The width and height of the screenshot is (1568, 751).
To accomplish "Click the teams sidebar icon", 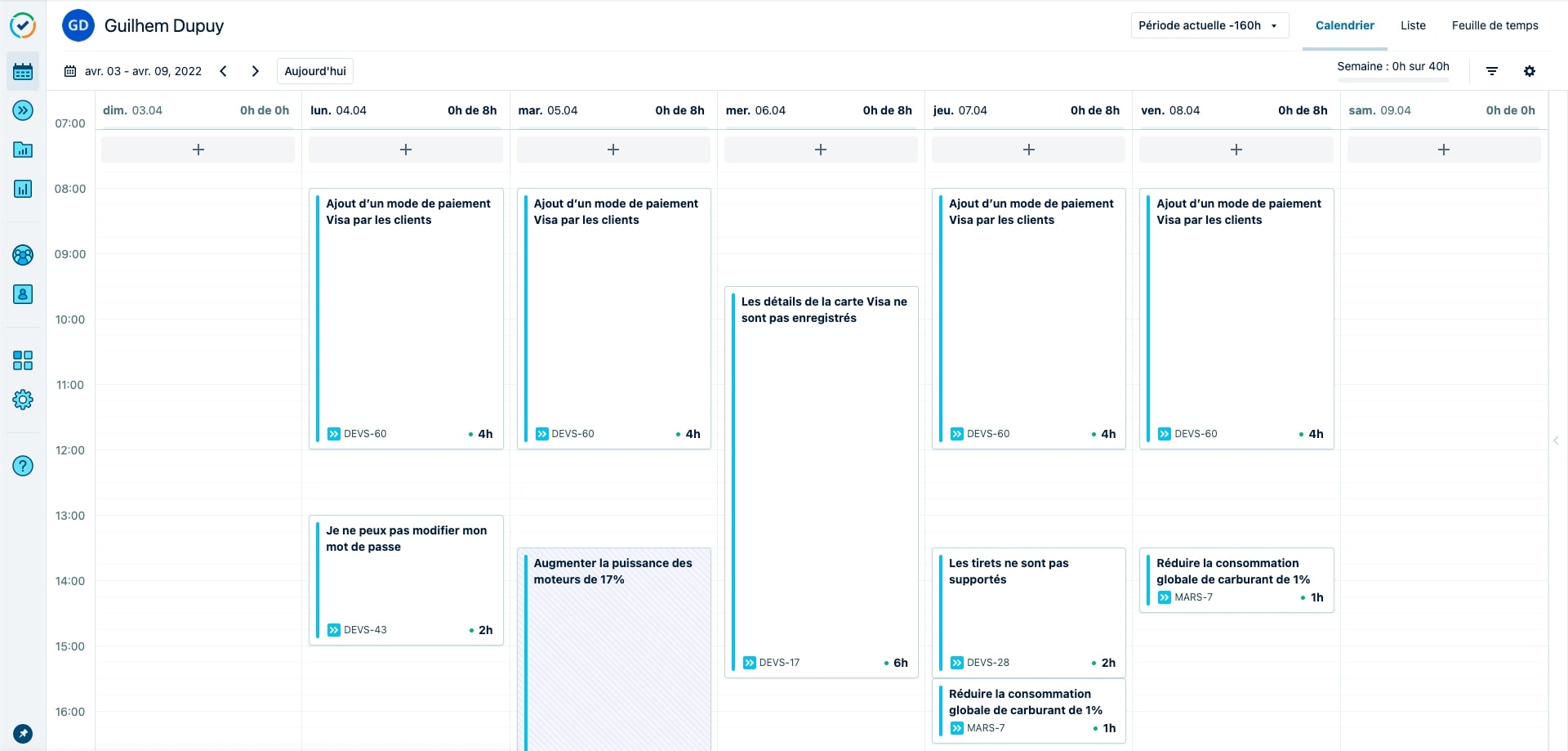I will click(x=23, y=255).
